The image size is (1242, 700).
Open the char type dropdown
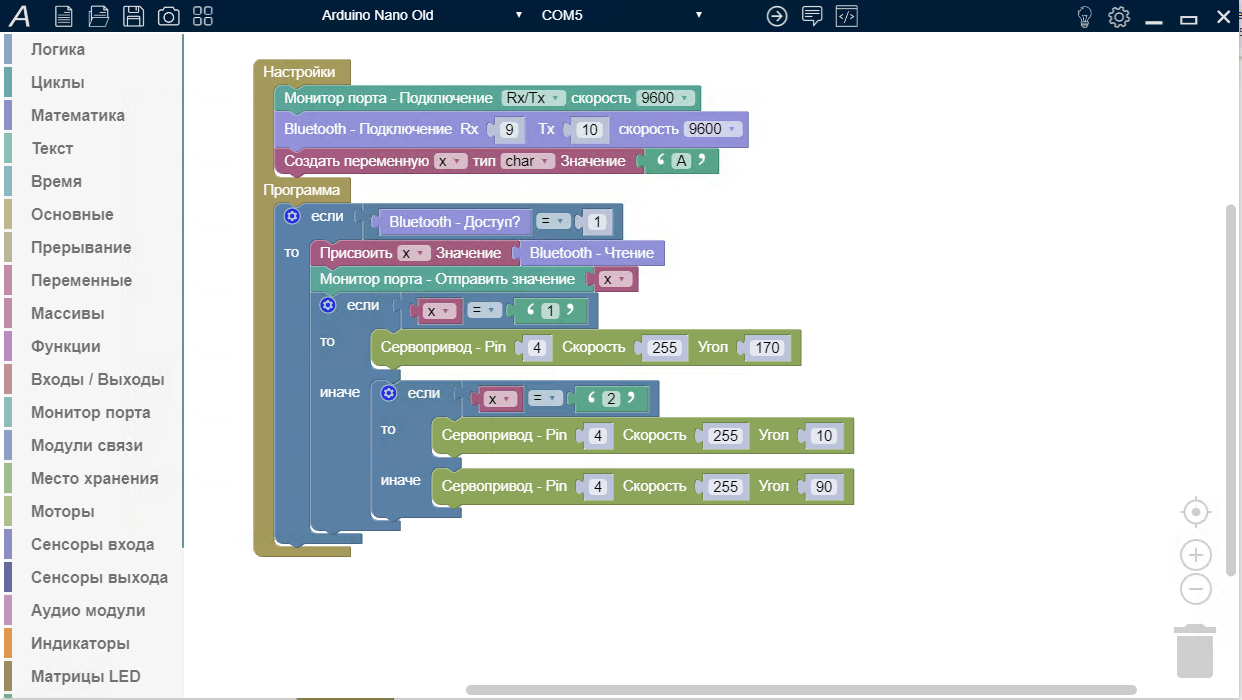[528, 161]
